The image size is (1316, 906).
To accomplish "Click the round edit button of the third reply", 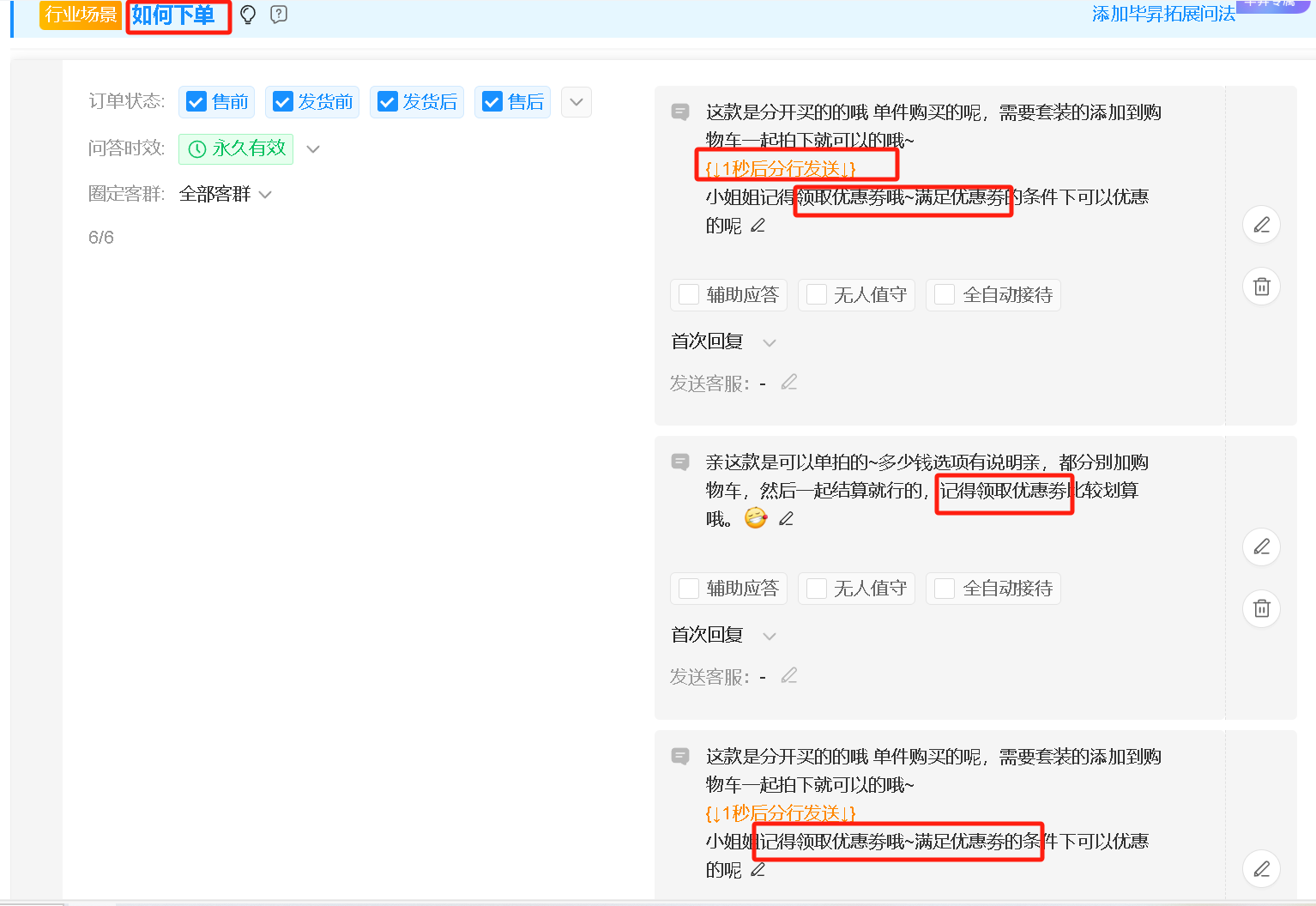I will coord(1262,869).
